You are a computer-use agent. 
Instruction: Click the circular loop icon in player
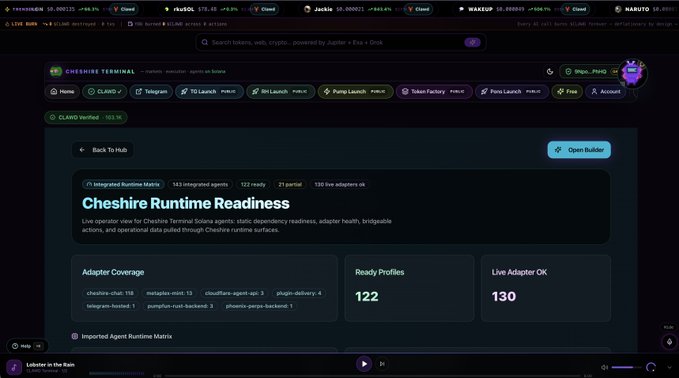tap(650, 367)
